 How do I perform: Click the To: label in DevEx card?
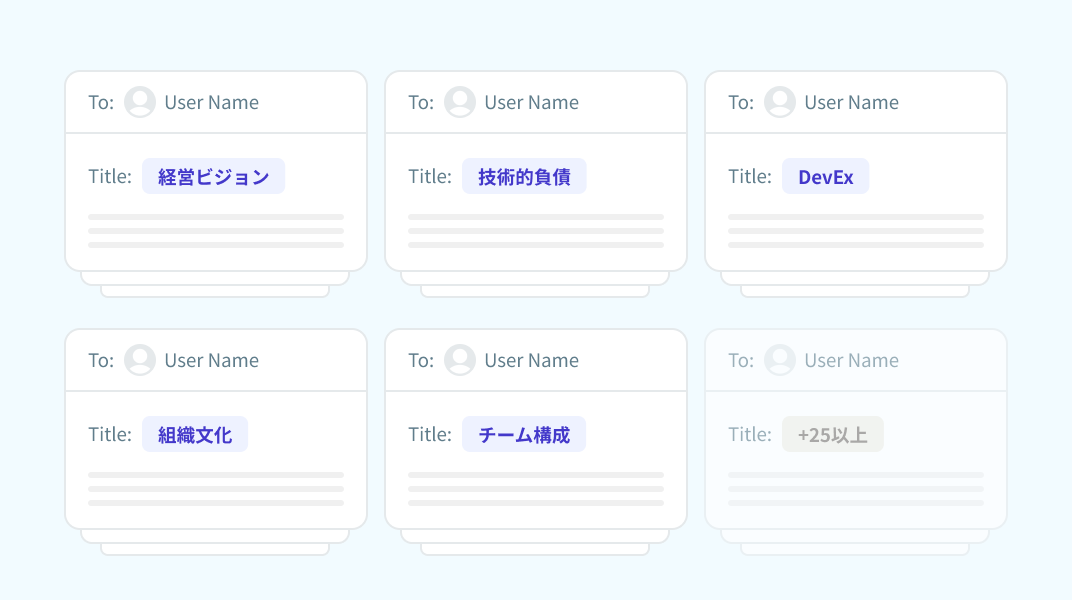pyautogui.click(x=741, y=103)
